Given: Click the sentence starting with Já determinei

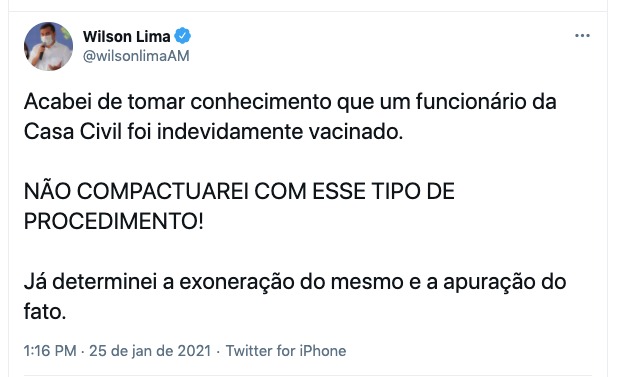Looking at the screenshot, I should (x=295, y=297).
